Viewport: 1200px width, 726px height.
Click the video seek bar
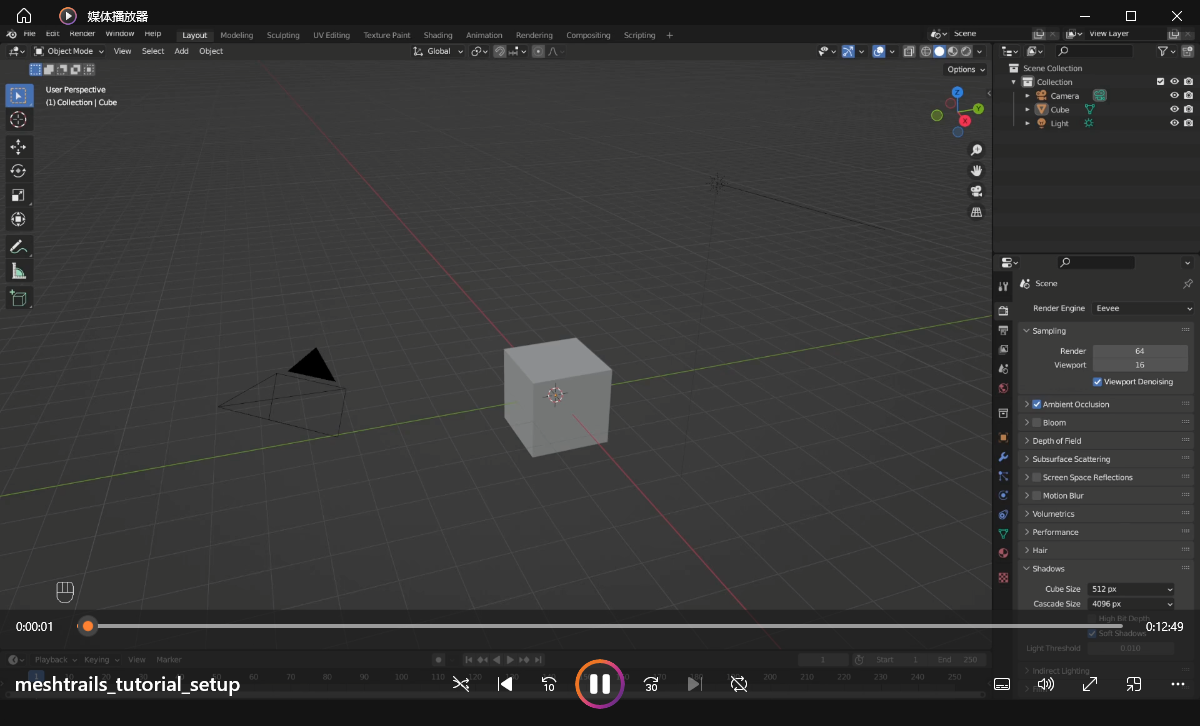click(600, 626)
